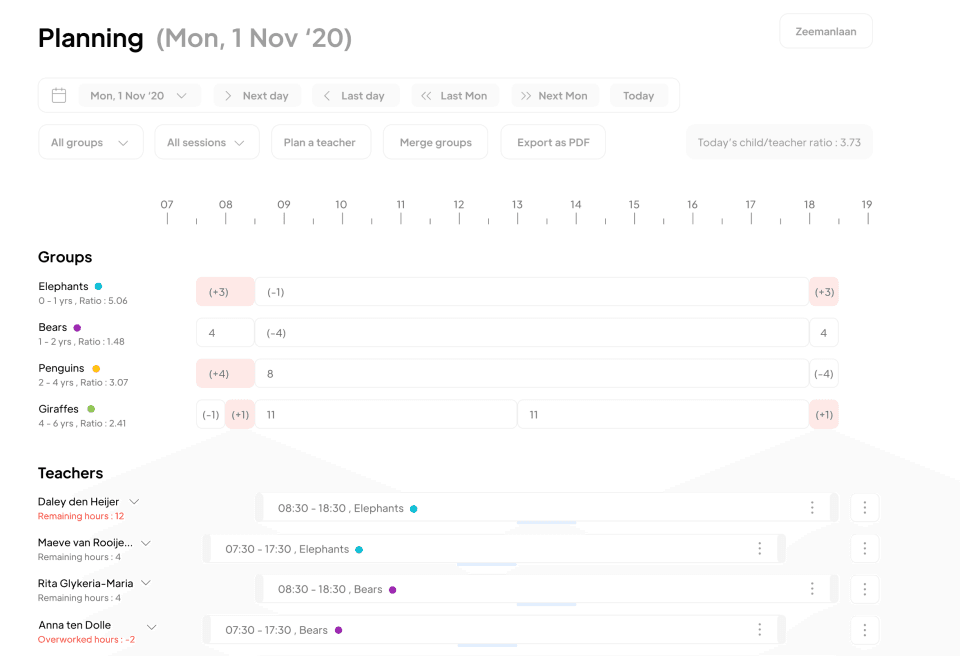Open three-dot menu inside Maeve's Elephants shift
The height and width of the screenshot is (656, 960).
pos(759,549)
